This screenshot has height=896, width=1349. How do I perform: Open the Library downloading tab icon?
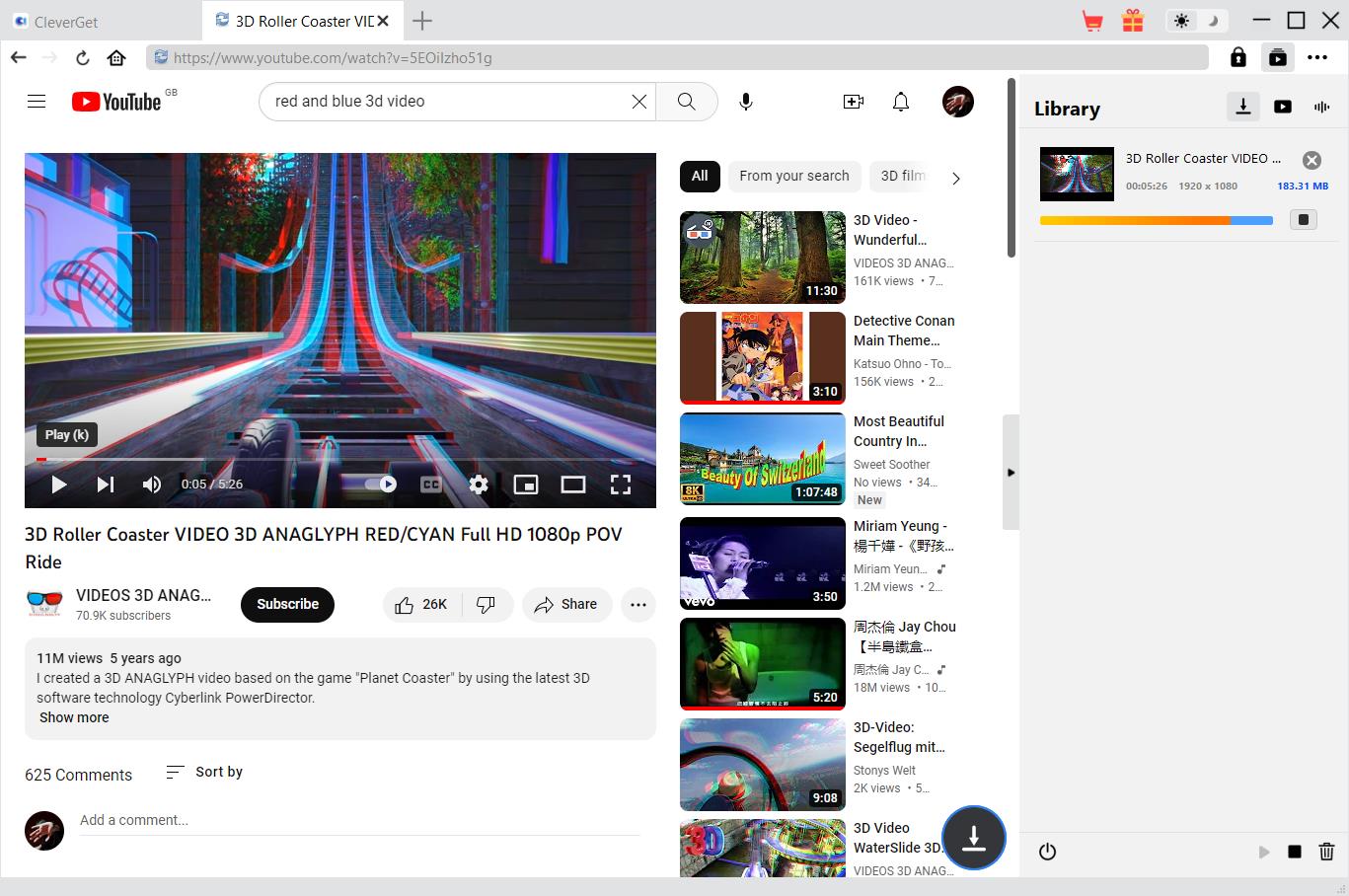tap(1242, 107)
